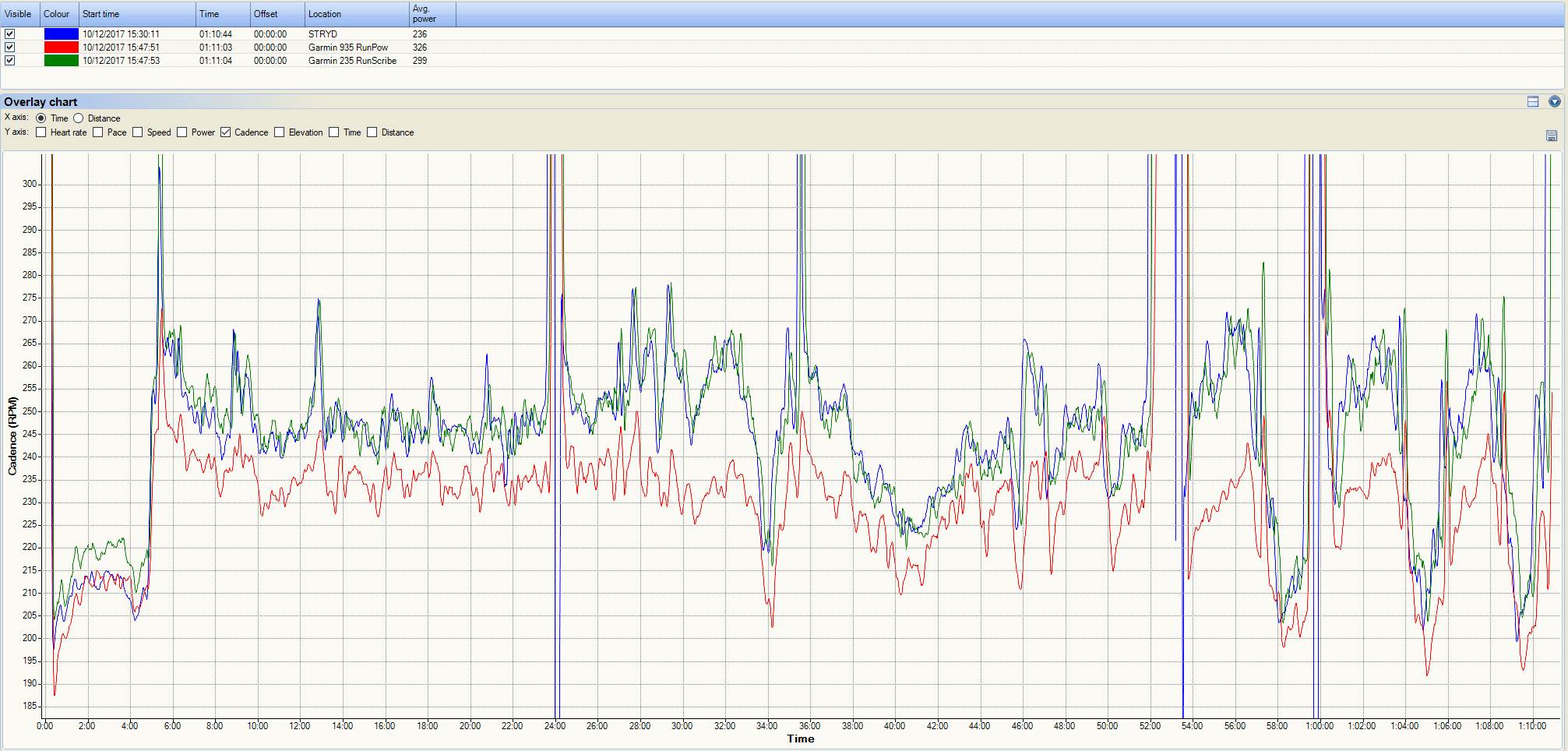
Task: Turn on the Power Y axis checkbox
Action: [x=182, y=132]
